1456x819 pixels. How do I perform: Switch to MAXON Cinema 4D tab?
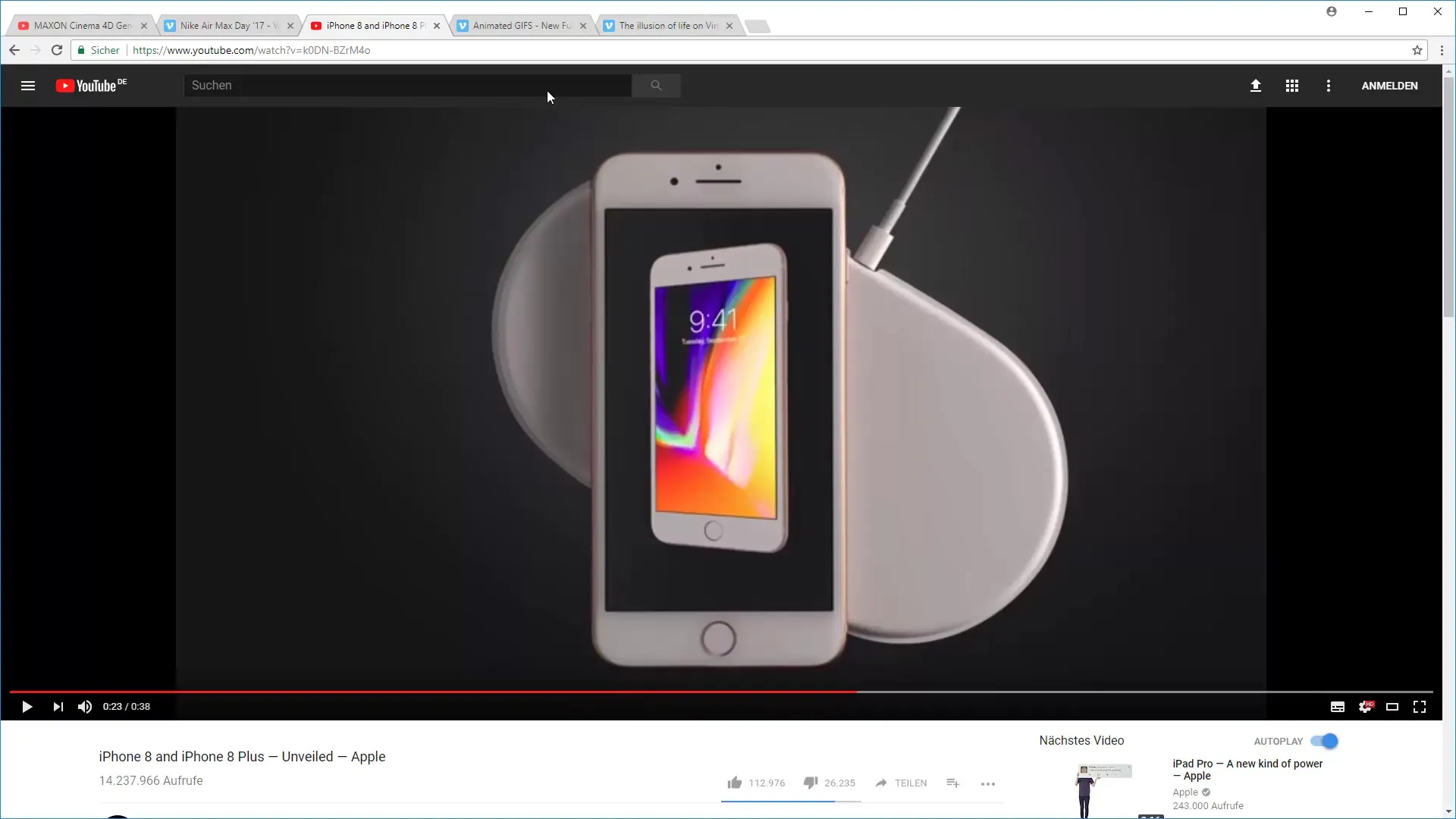[x=82, y=26]
